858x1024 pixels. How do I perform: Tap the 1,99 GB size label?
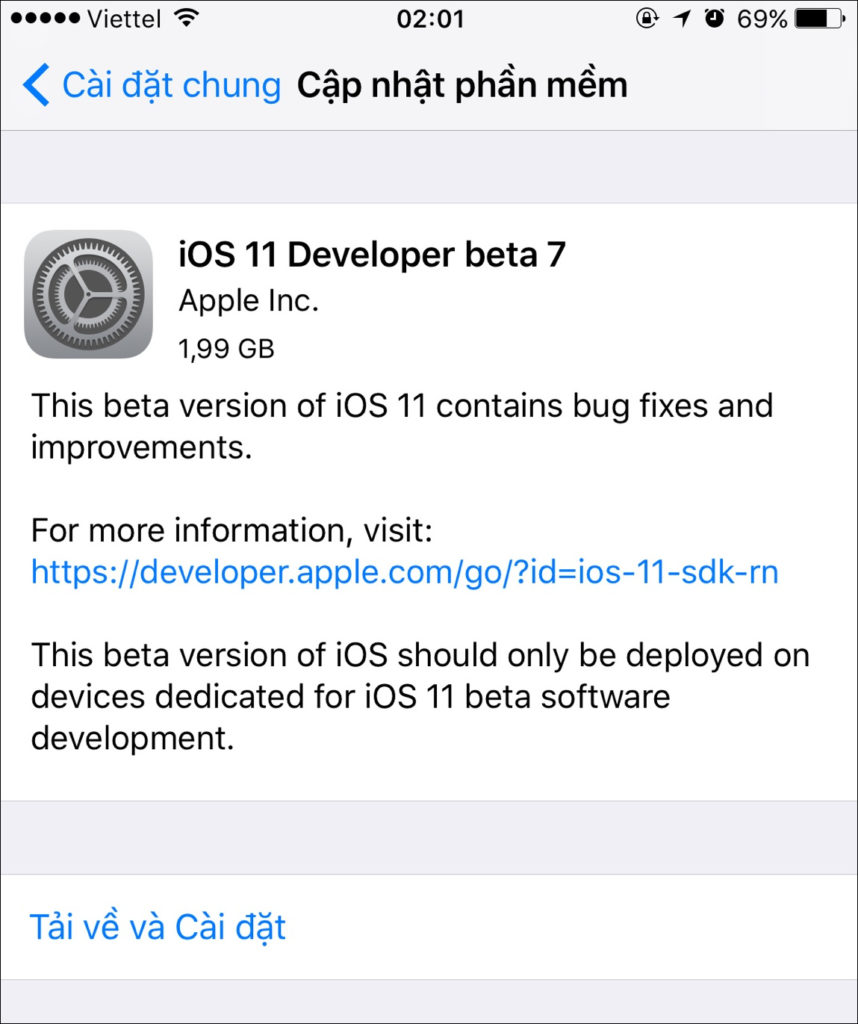point(227,348)
